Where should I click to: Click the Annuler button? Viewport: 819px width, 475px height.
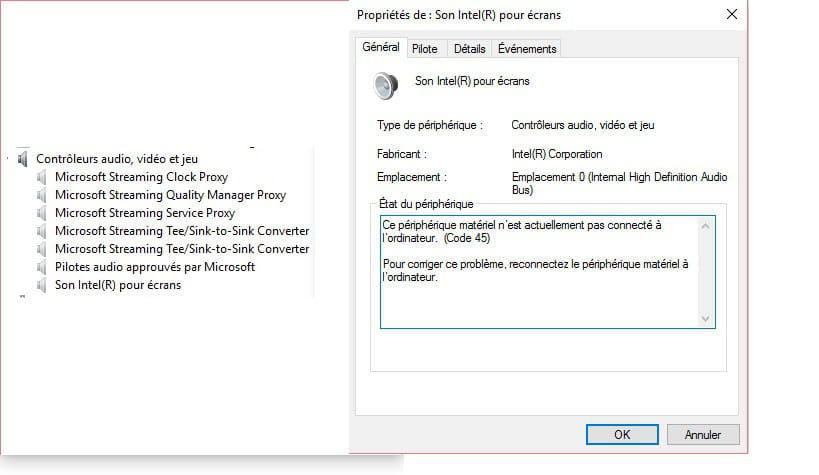(x=703, y=434)
